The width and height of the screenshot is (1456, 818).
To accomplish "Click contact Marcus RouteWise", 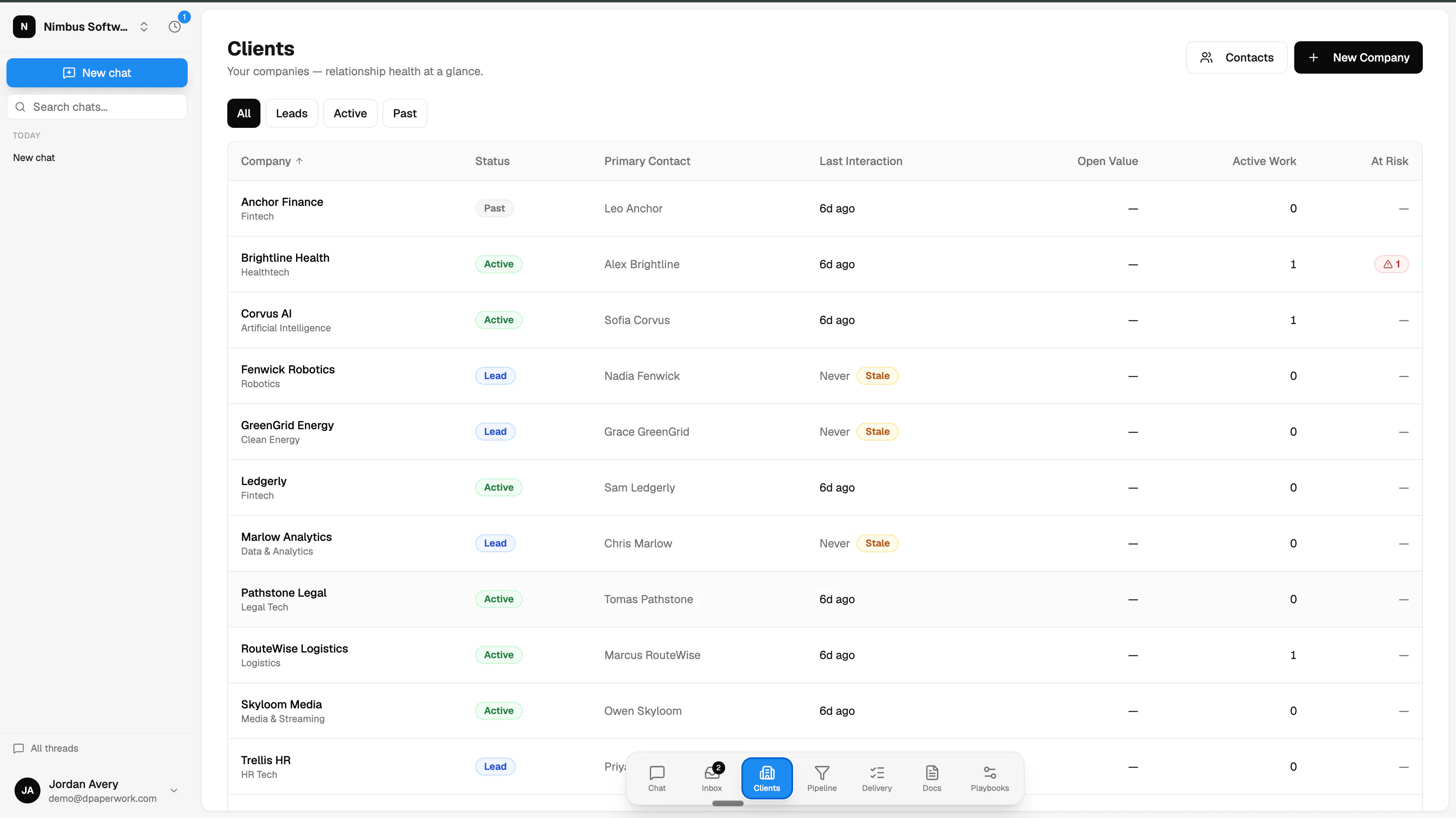I will coord(652,655).
